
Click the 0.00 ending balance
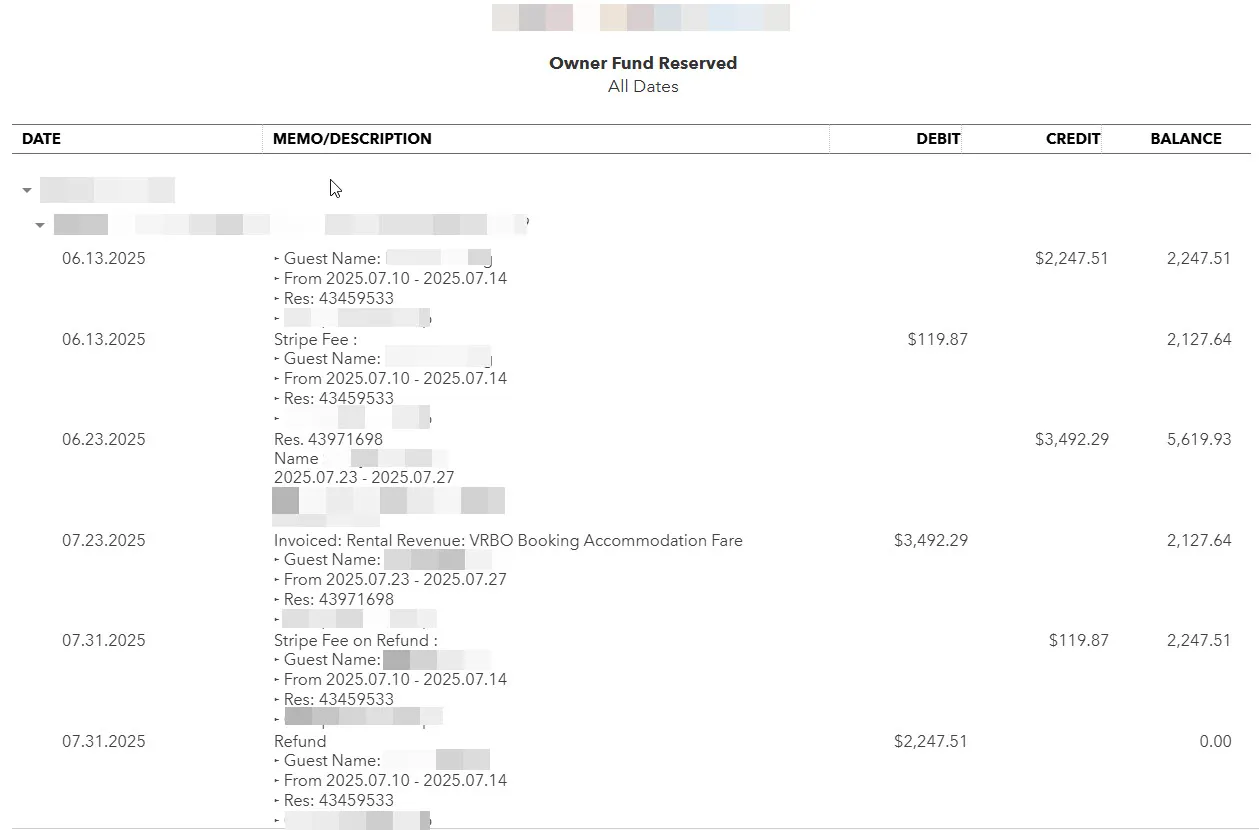(1215, 741)
